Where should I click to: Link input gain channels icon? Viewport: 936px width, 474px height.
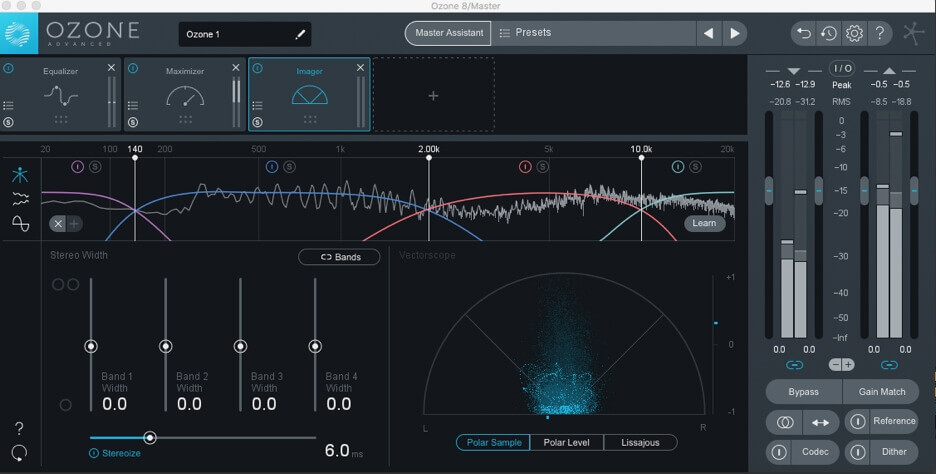[x=794, y=365]
